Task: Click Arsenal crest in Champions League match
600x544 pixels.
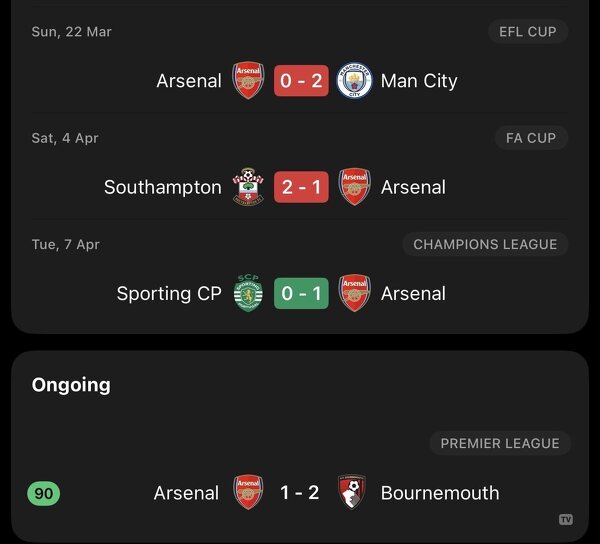Action: point(354,293)
